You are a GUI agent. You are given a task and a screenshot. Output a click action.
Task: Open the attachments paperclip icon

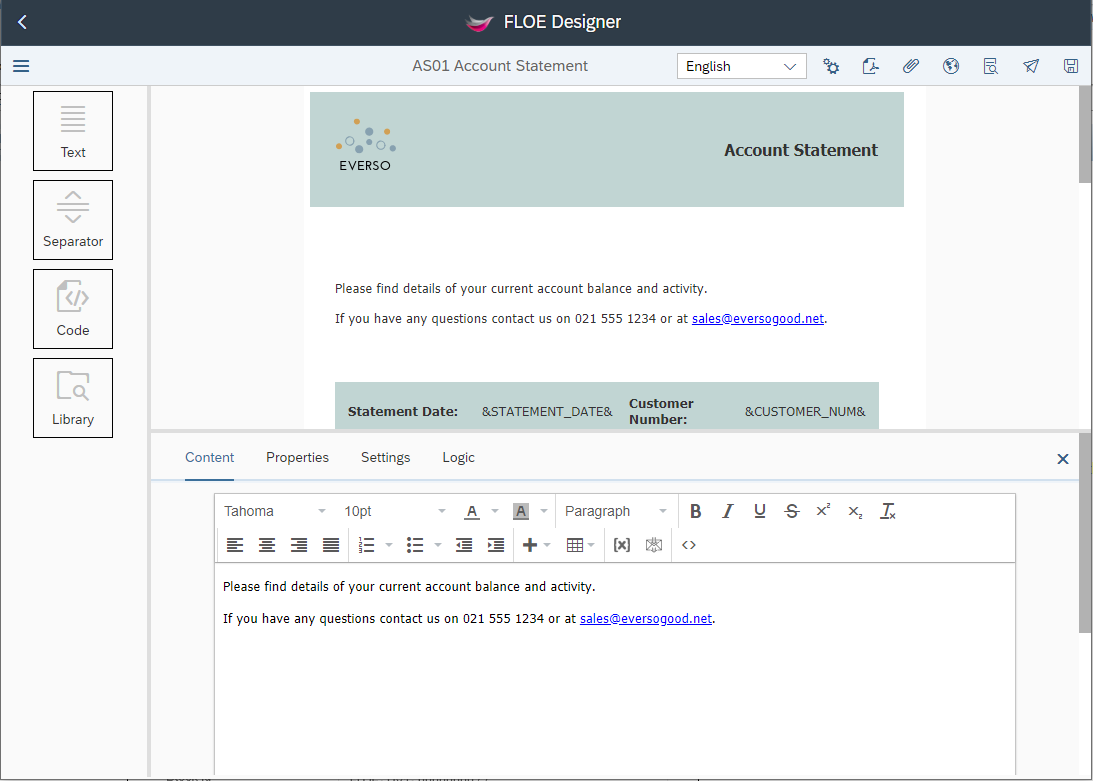911,66
